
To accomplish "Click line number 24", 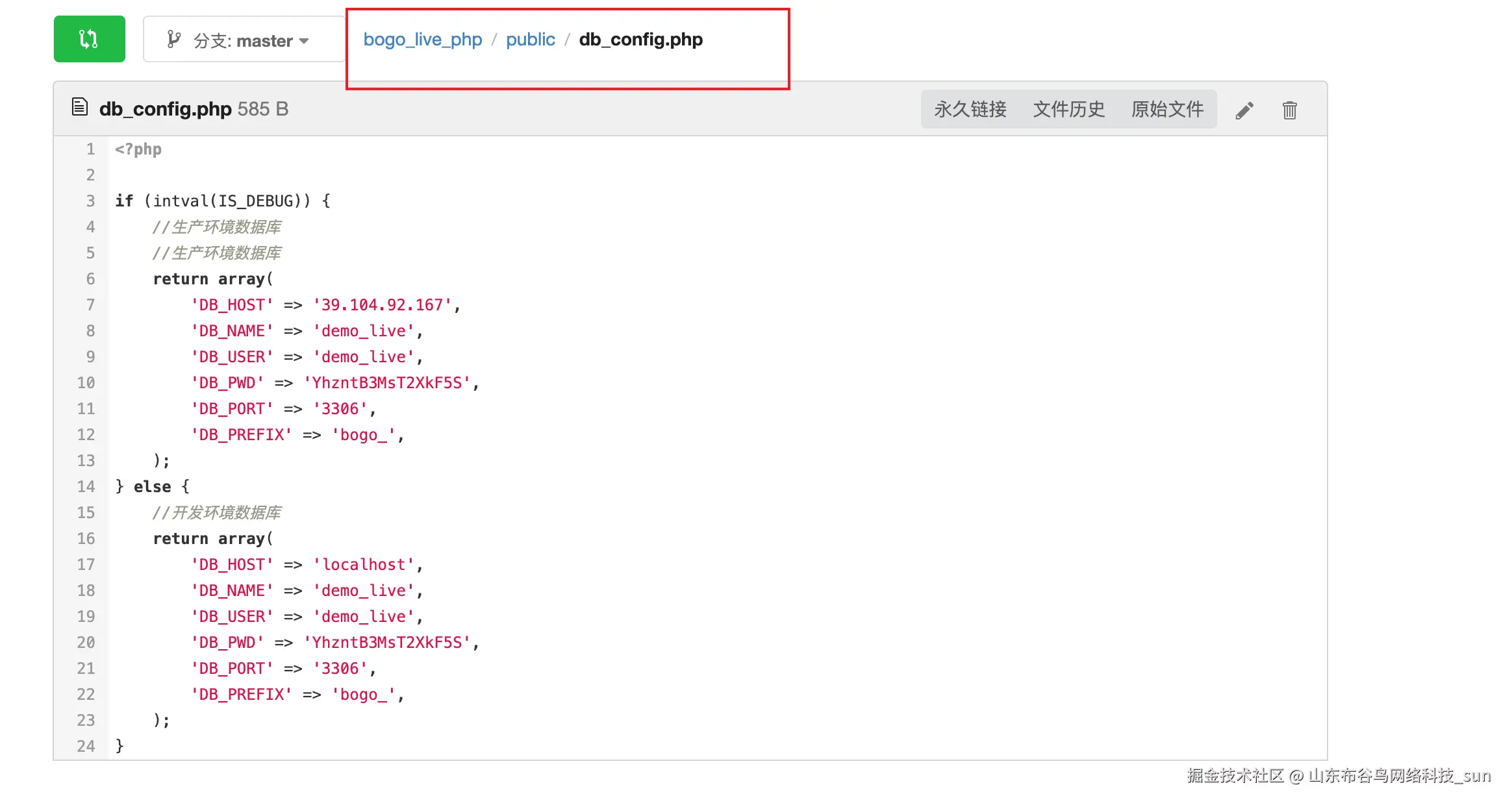I will (x=86, y=747).
